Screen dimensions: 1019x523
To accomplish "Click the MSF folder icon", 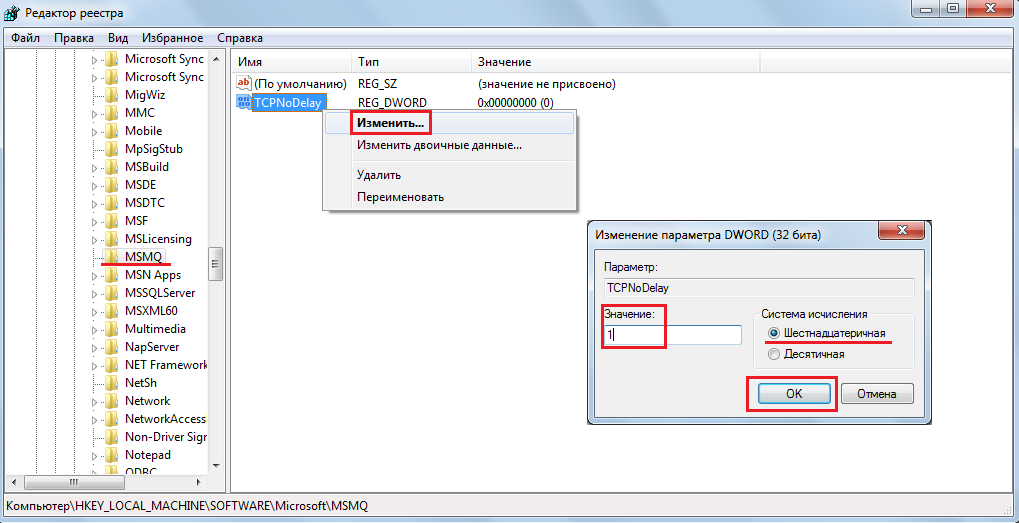I will (x=112, y=221).
